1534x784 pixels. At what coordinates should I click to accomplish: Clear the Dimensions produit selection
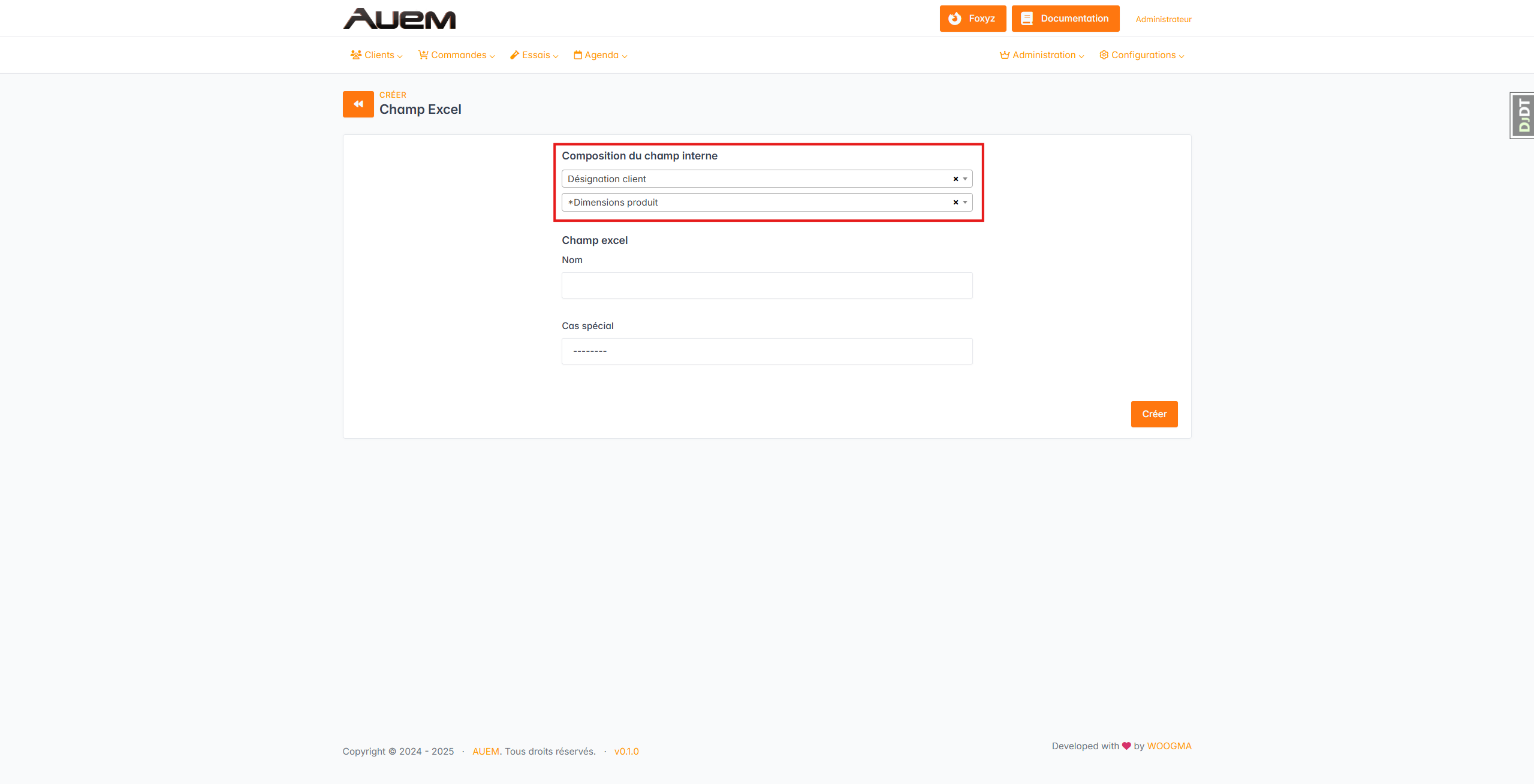coord(956,203)
